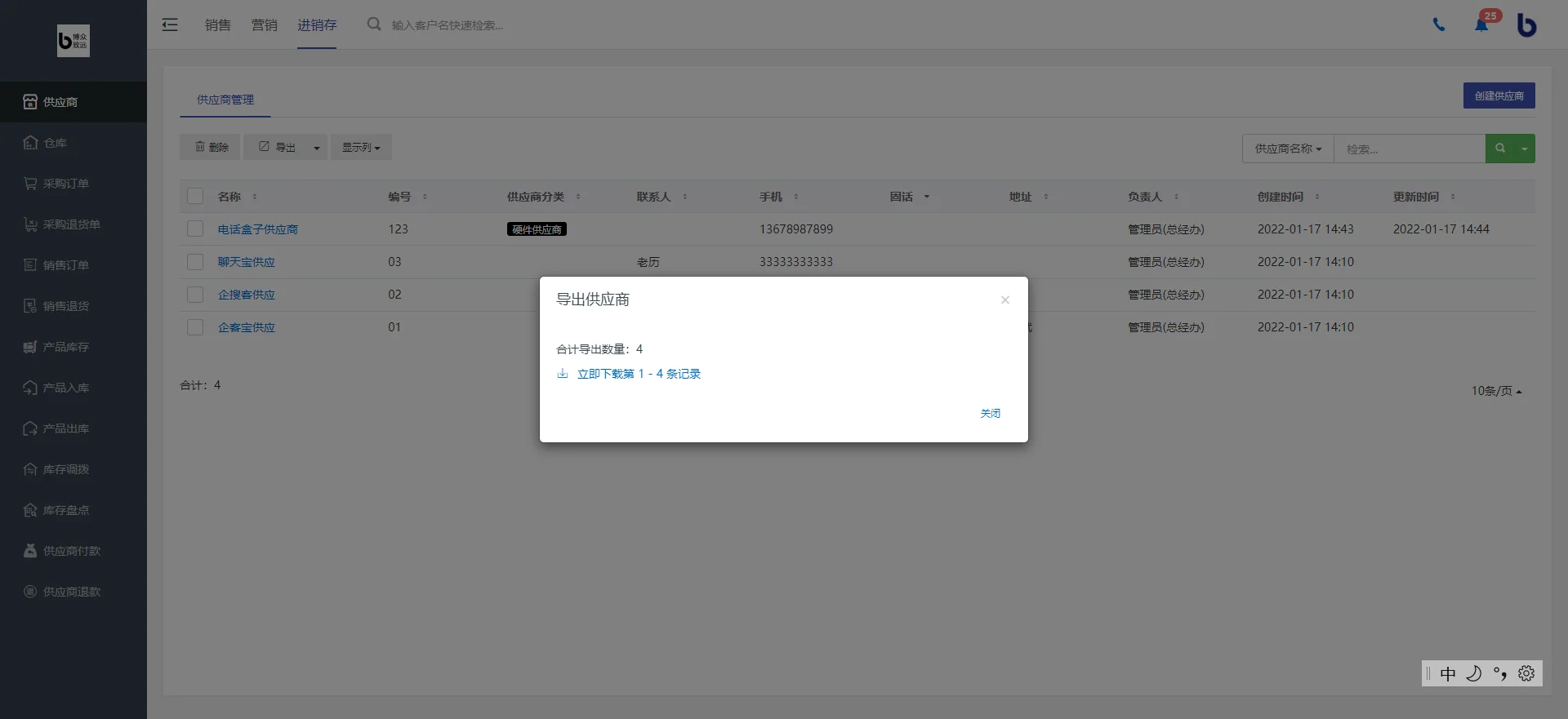Open 供应商退款 in the sidebar
This screenshot has width=1568, height=719.
(x=73, y=592)
